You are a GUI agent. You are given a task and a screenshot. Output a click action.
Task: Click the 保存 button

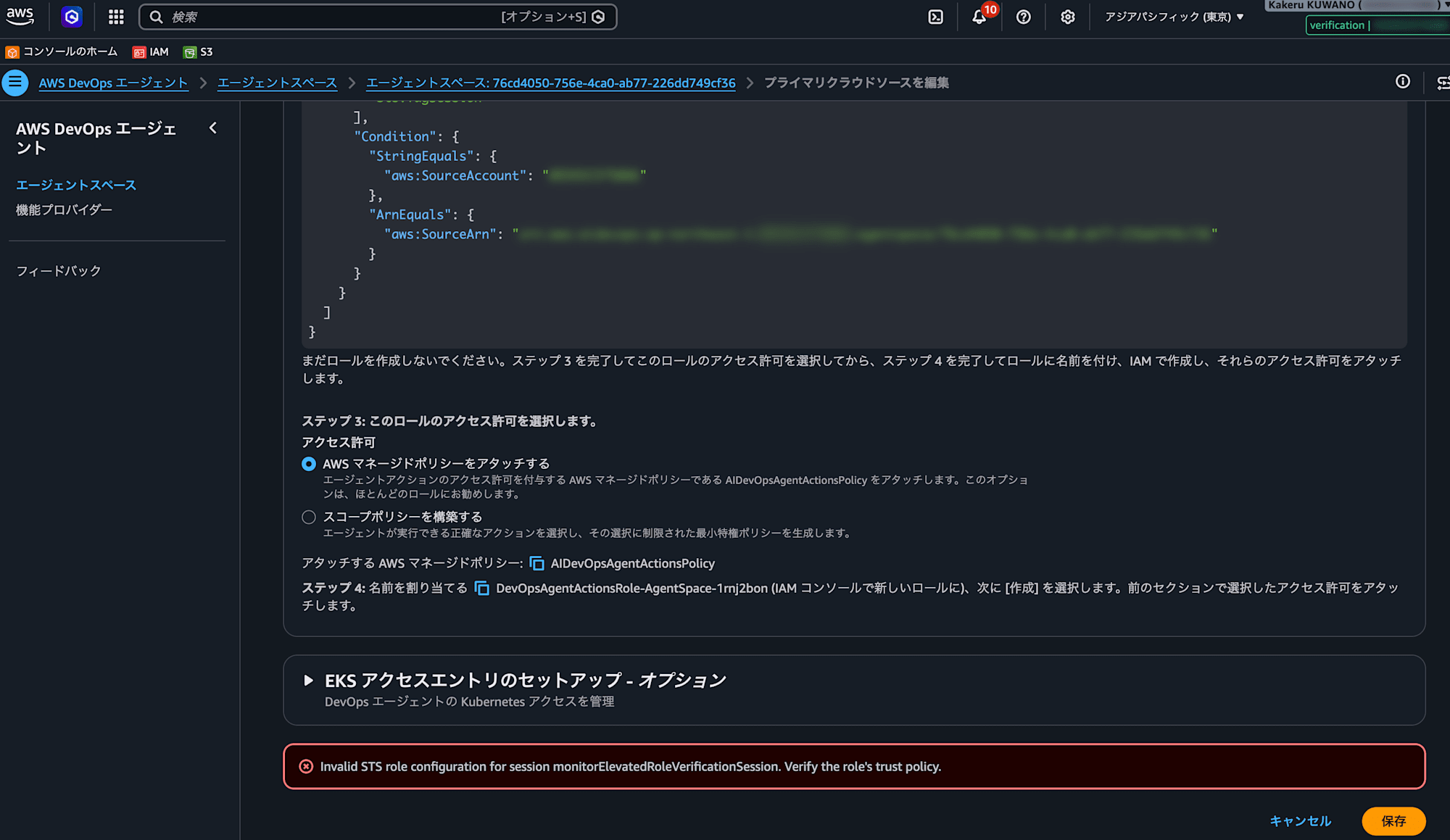tap(1393, 821)
